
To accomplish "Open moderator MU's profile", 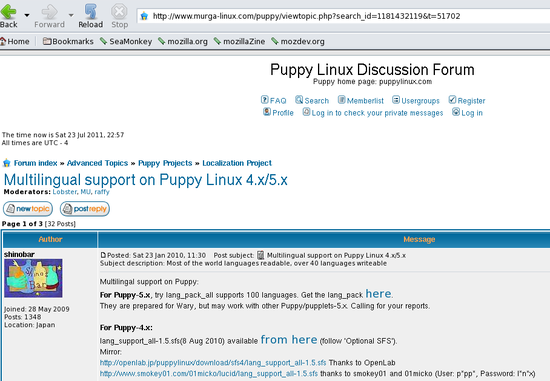I will tap(86, 192).
